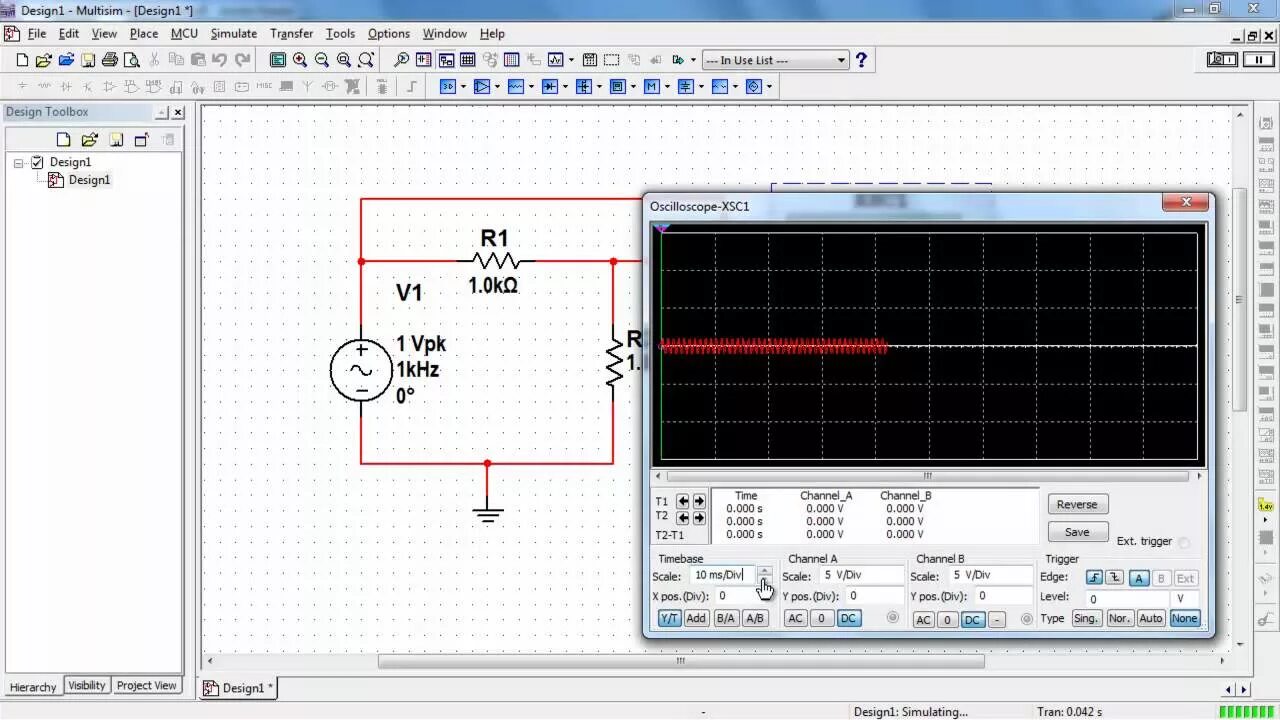The width and height of the screenshot is (1280, 720).
Task: Open the Postprocessor icon
Action: pos(590,60)
